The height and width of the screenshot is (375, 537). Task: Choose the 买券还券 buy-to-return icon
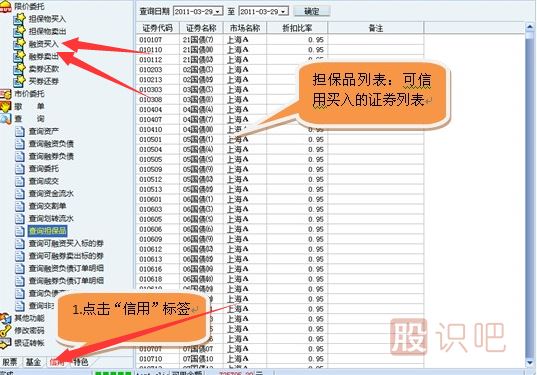[20, 81]
